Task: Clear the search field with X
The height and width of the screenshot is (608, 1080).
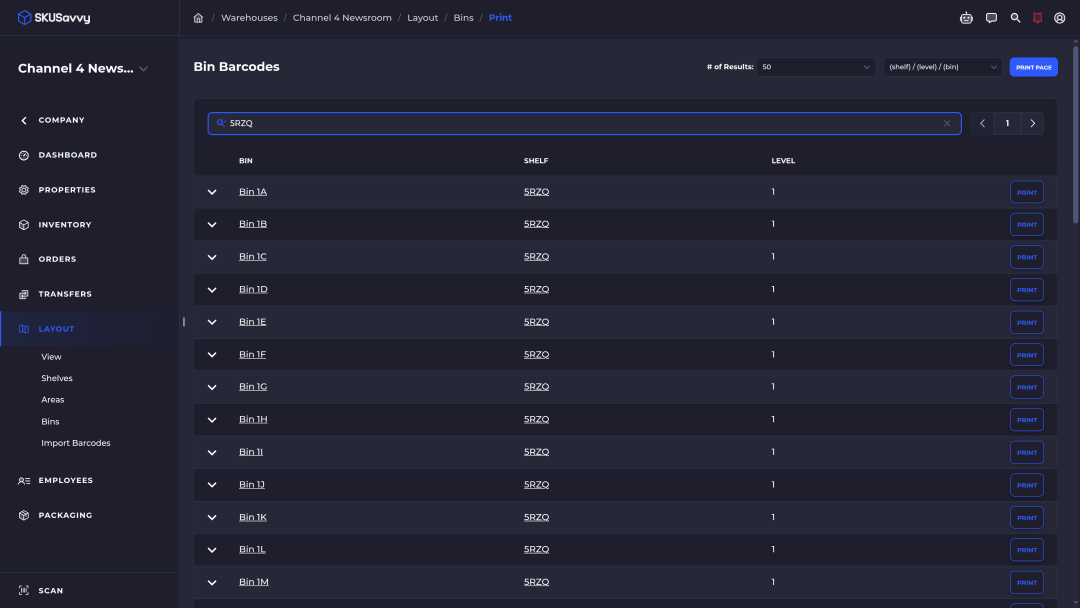Action: click(x=947, y=123)
